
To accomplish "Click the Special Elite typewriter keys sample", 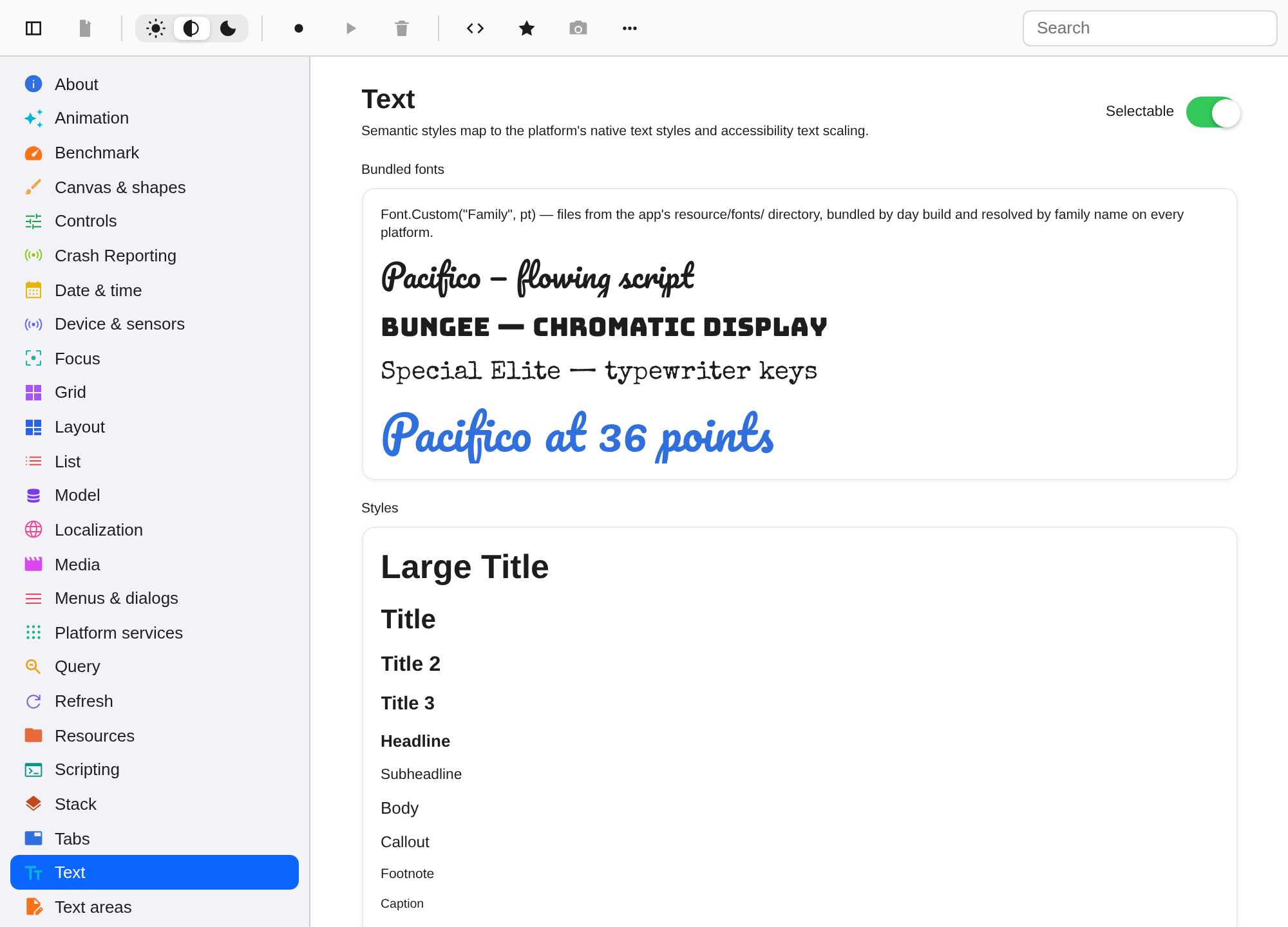I will tap(599, 371).
